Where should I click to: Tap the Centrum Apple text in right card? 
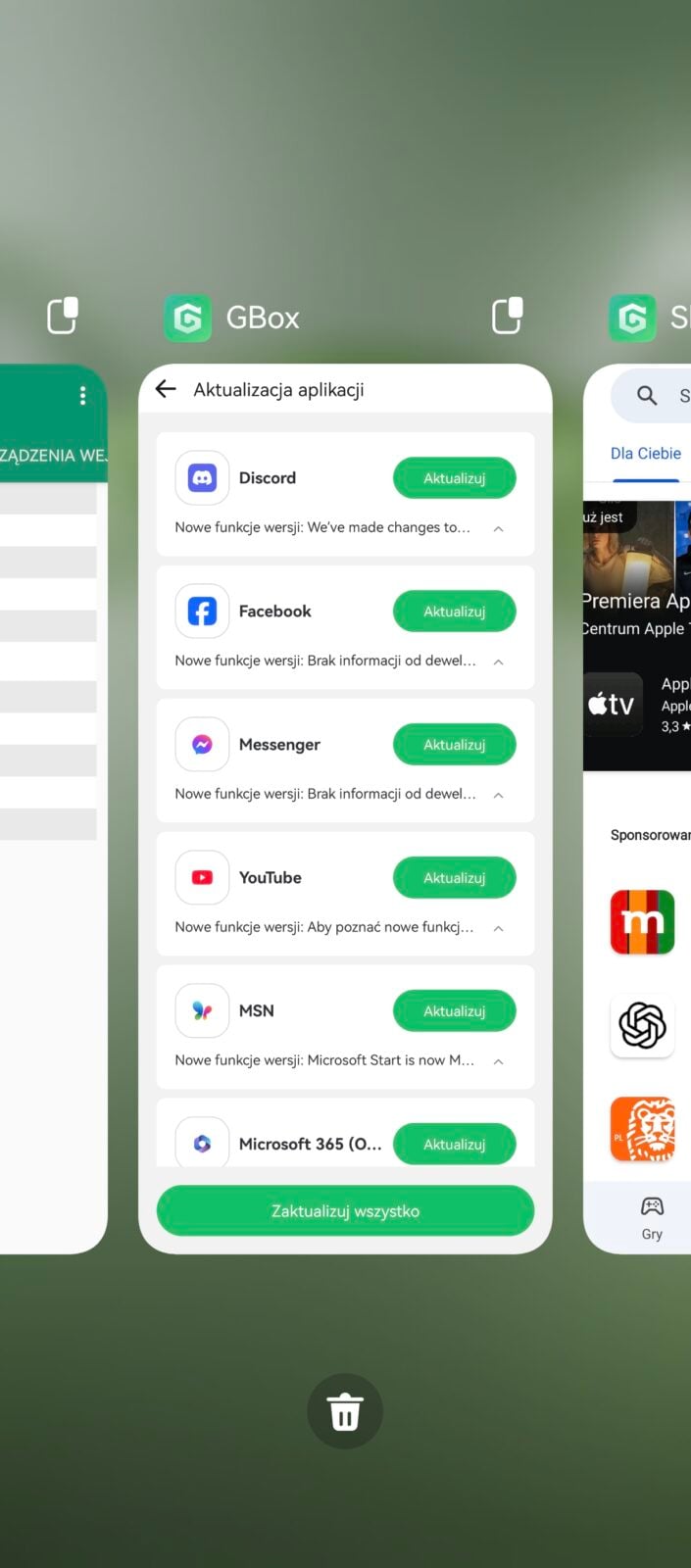coord(636,628)
